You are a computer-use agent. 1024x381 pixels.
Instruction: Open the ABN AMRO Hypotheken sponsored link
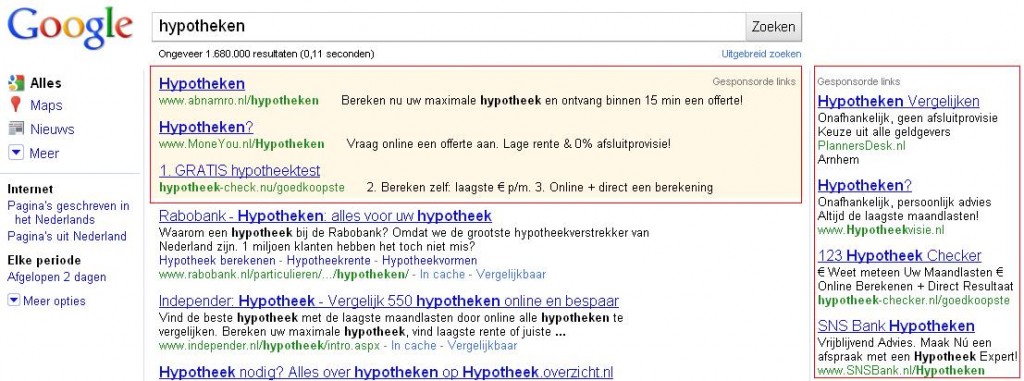[202, 84]
